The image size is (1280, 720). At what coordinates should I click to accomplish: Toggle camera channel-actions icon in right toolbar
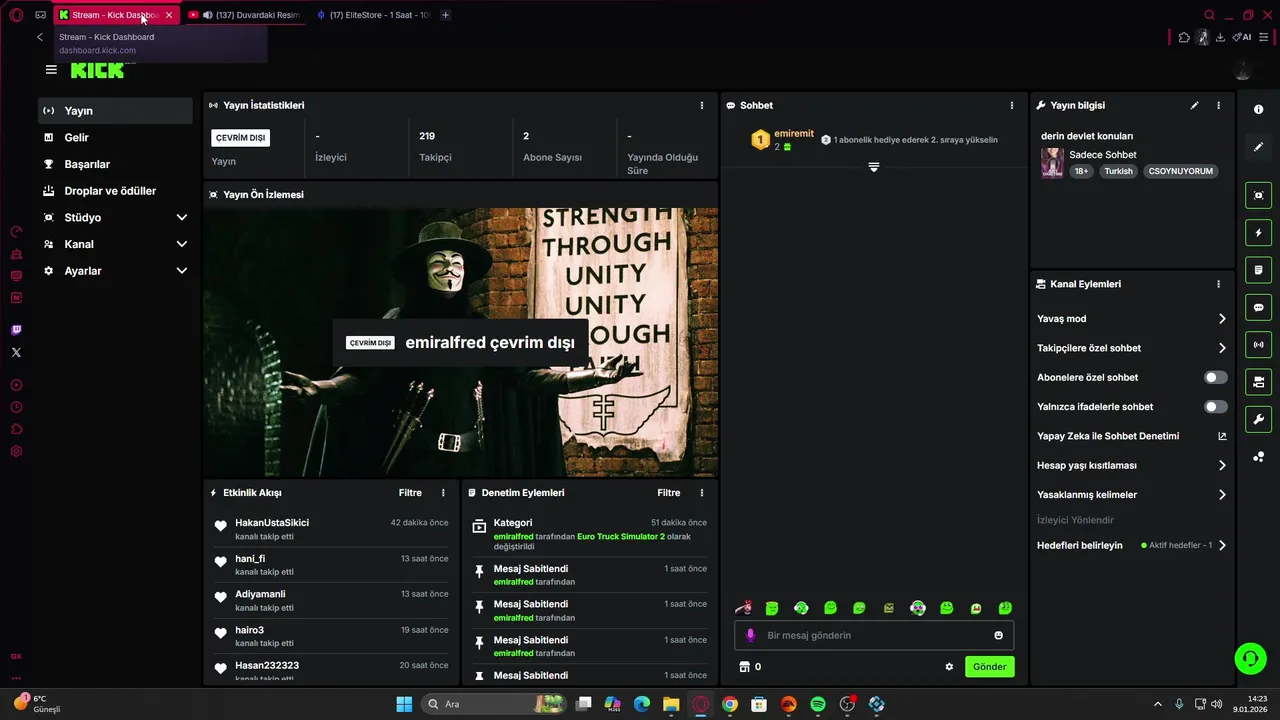(1258, 382)
